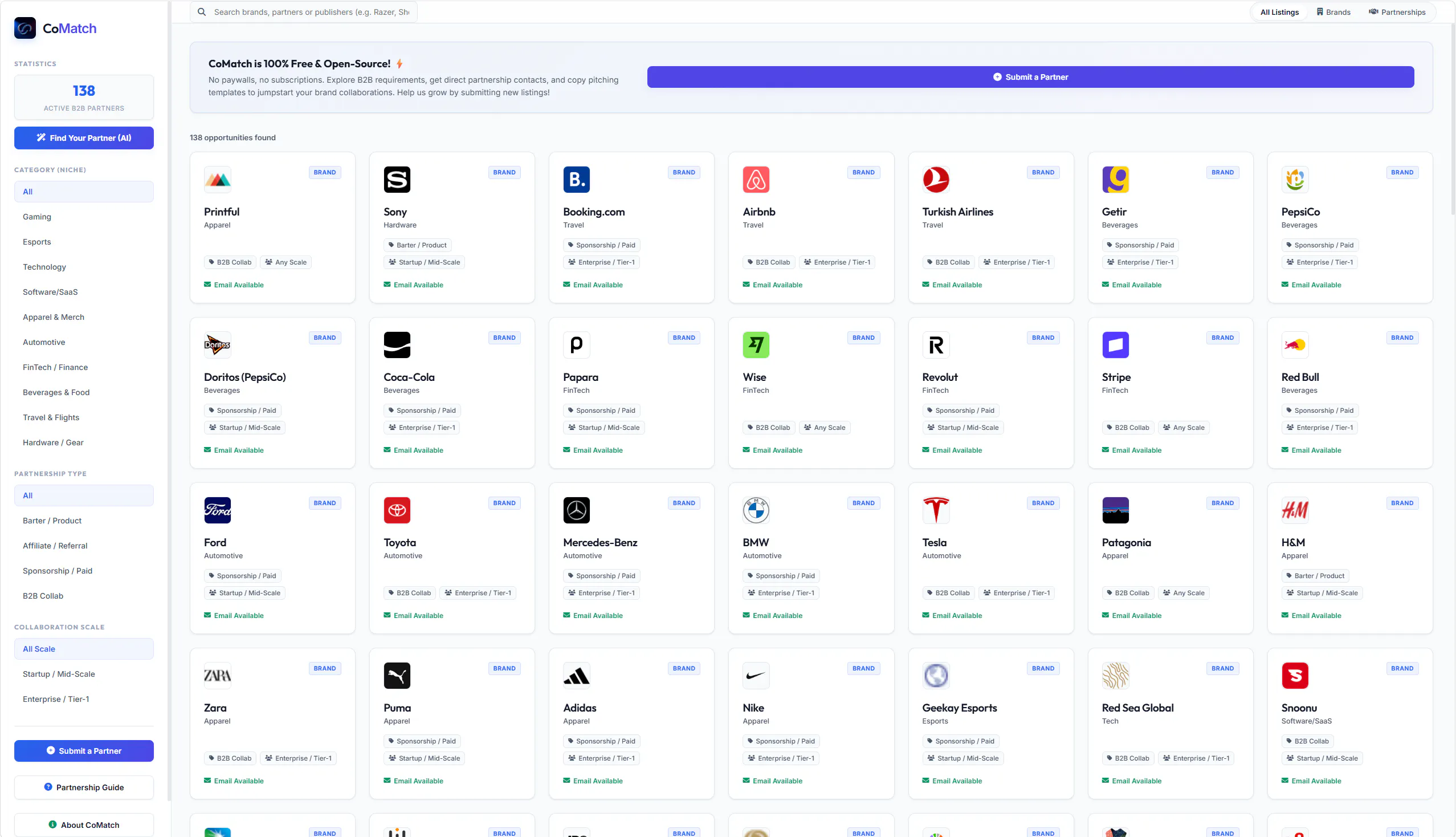
Task: Open About CoMatch
Action: [84, 825]
